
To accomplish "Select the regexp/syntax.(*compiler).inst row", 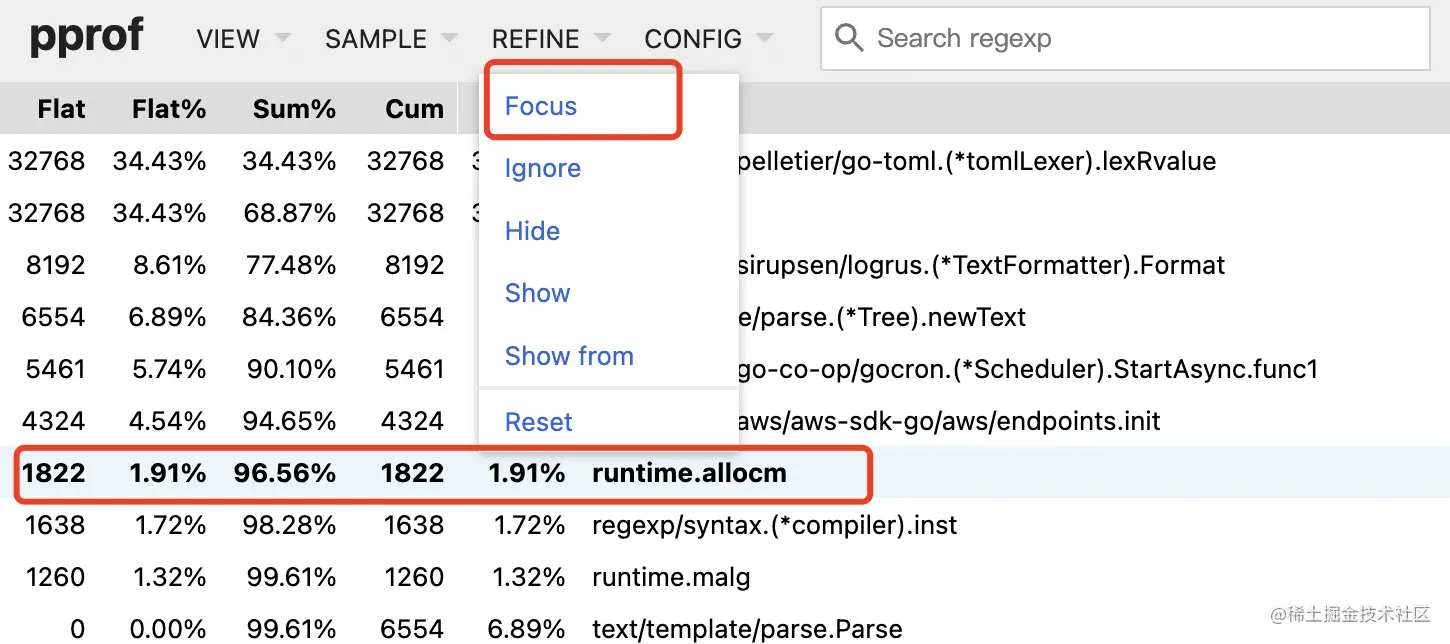I will (774, 525).
